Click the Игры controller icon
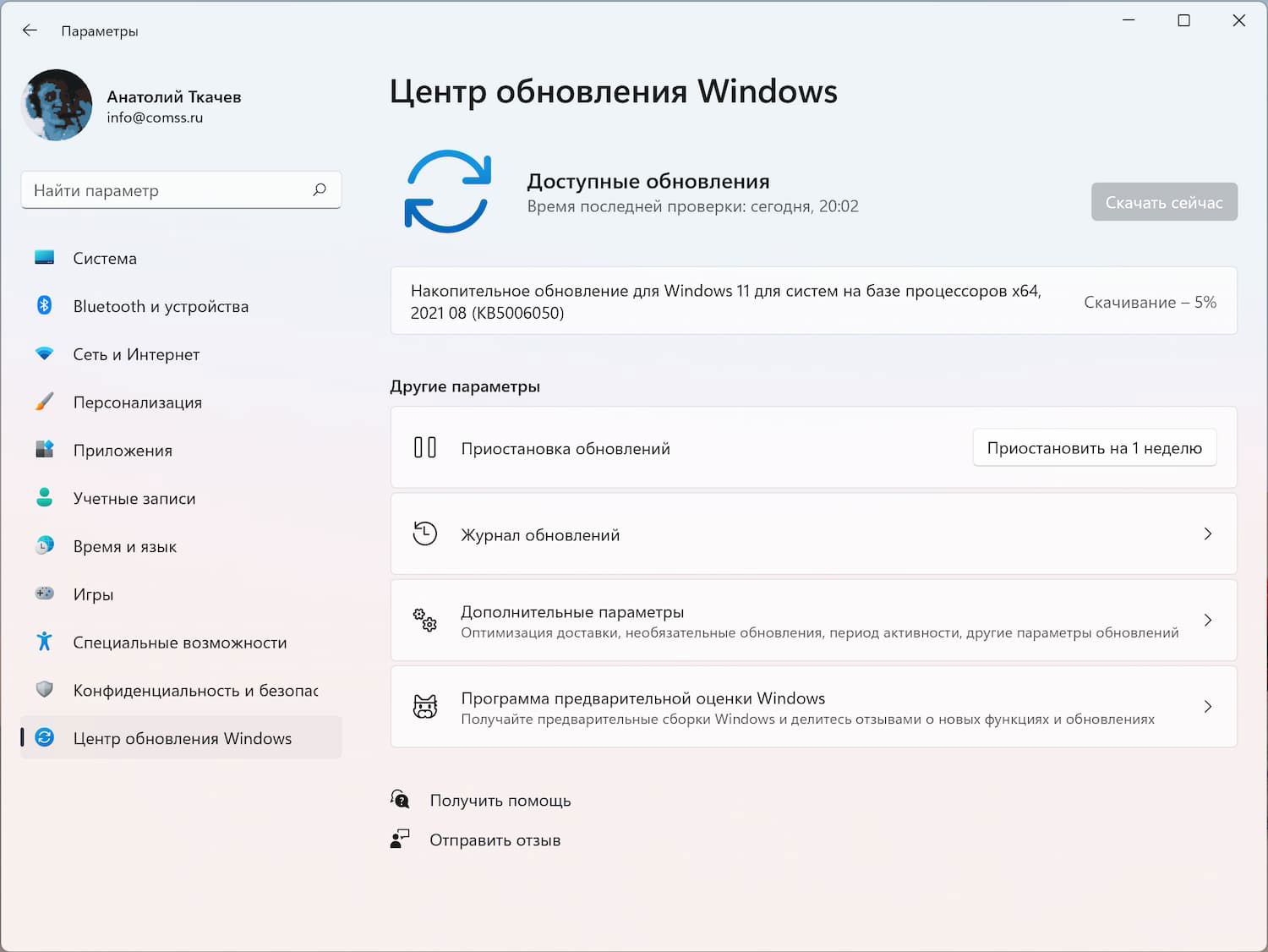The width and height of the screenshot is (1268, 952). (x=45, y=594)
